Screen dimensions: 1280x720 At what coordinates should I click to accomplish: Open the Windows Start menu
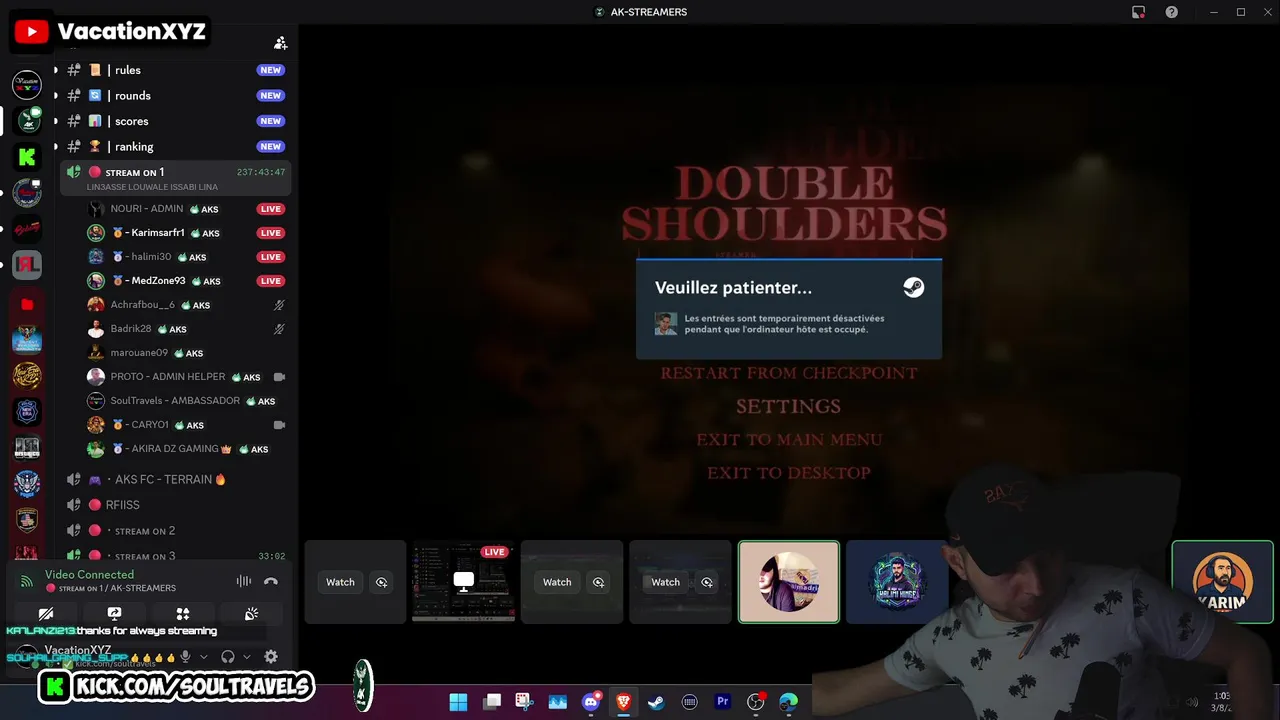click(458, 702)
